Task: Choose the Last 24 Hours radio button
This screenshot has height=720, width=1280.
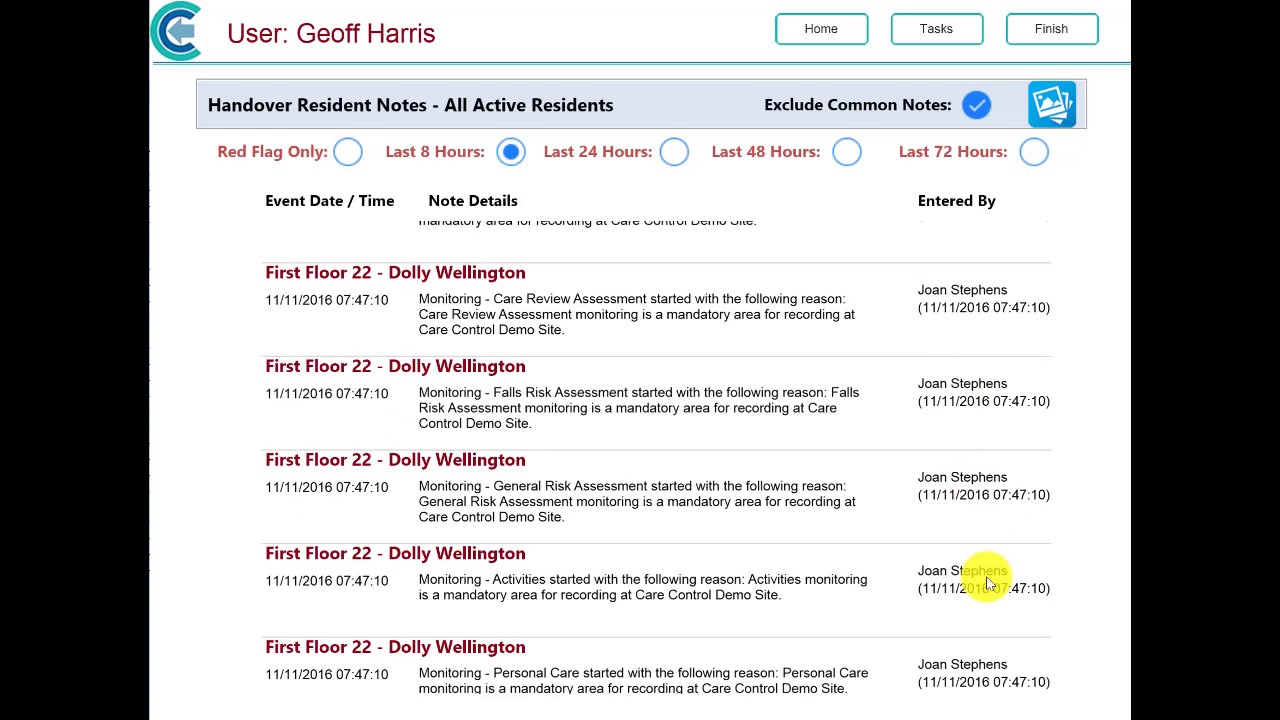Action: pyautogui.click(x=674, y=152)
